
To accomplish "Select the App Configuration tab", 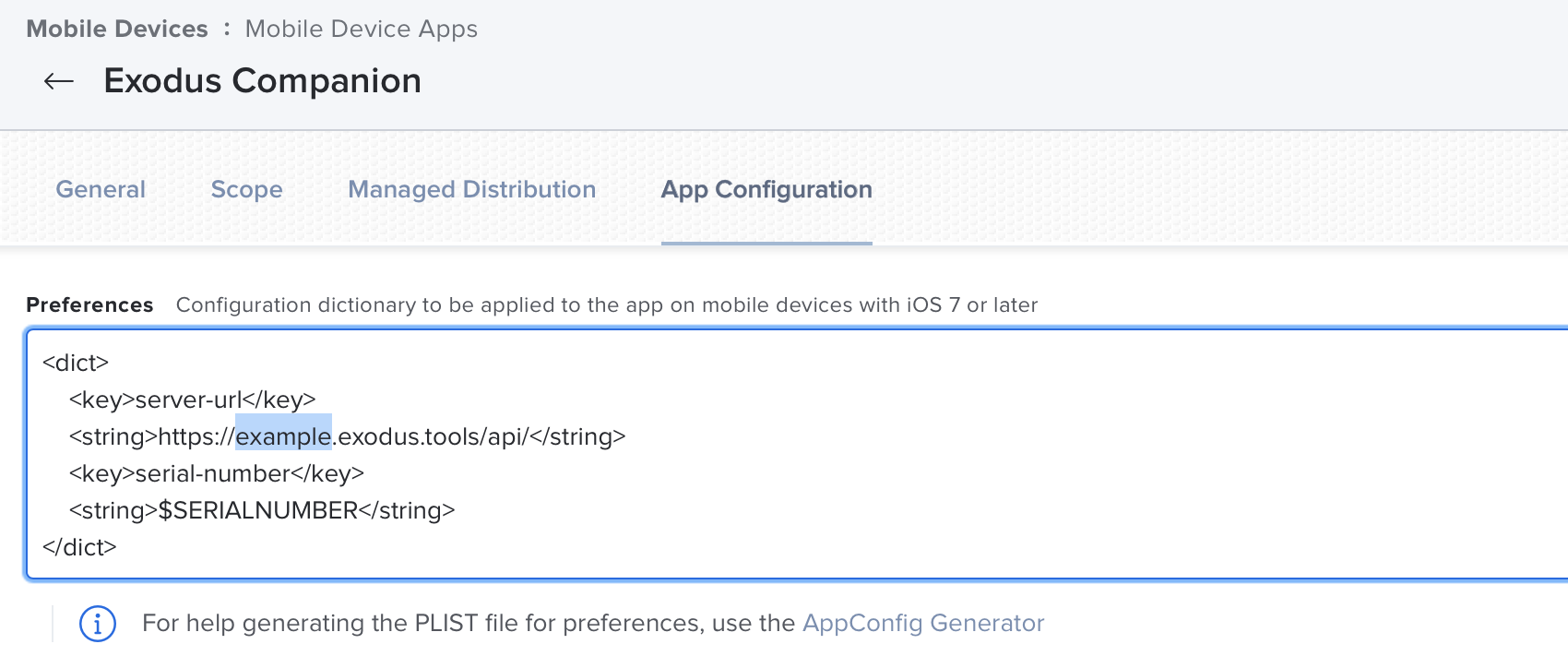I will (766, 189).
